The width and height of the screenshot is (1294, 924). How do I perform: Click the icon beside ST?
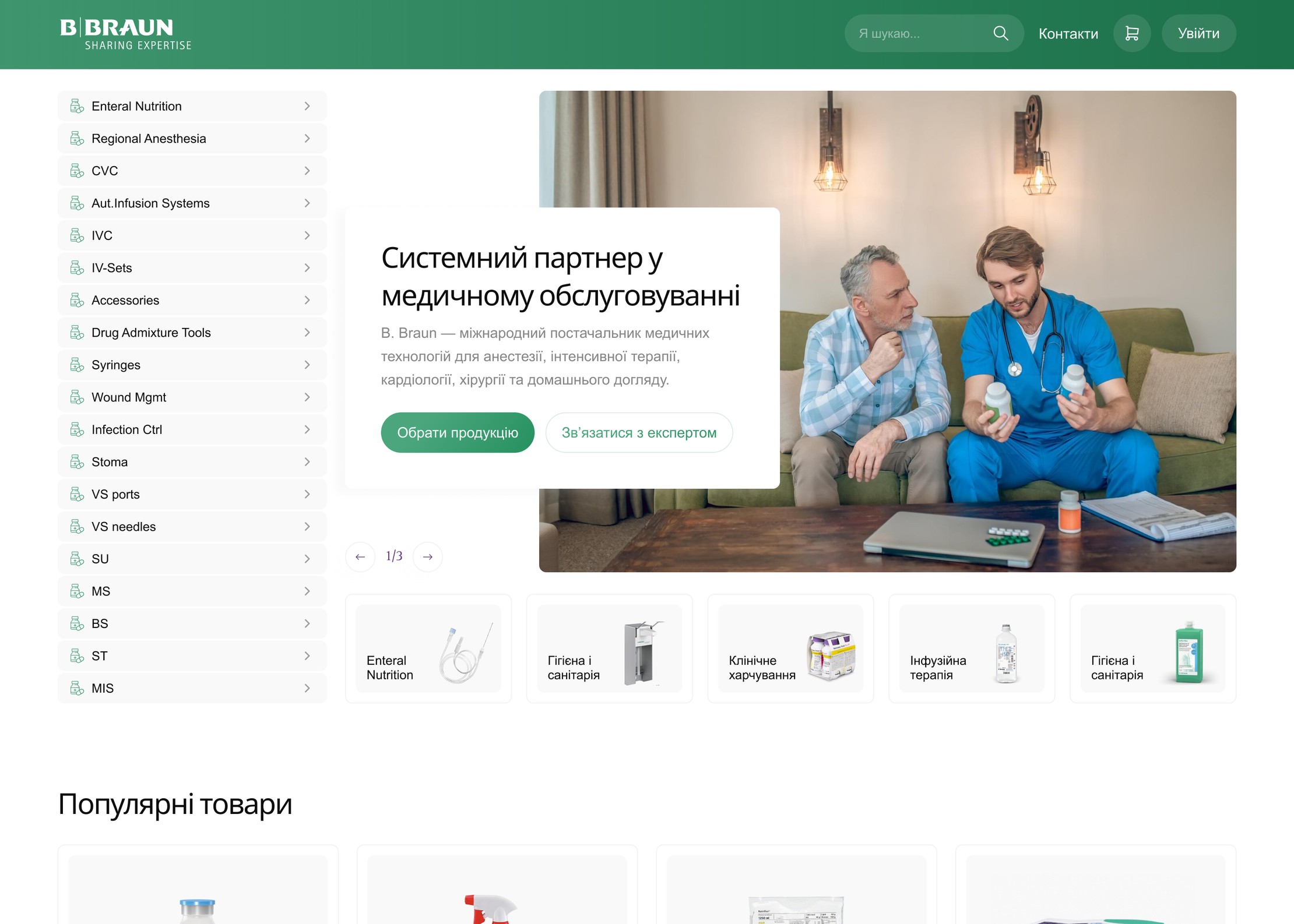pyautogui.click(x=77, y=656)
